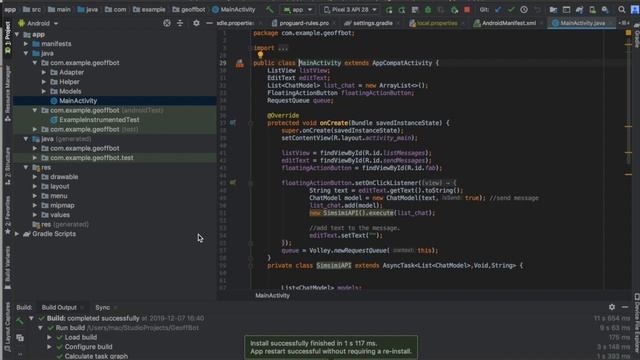
Task: Open the Build Output tab
Action: pos(59,307)
